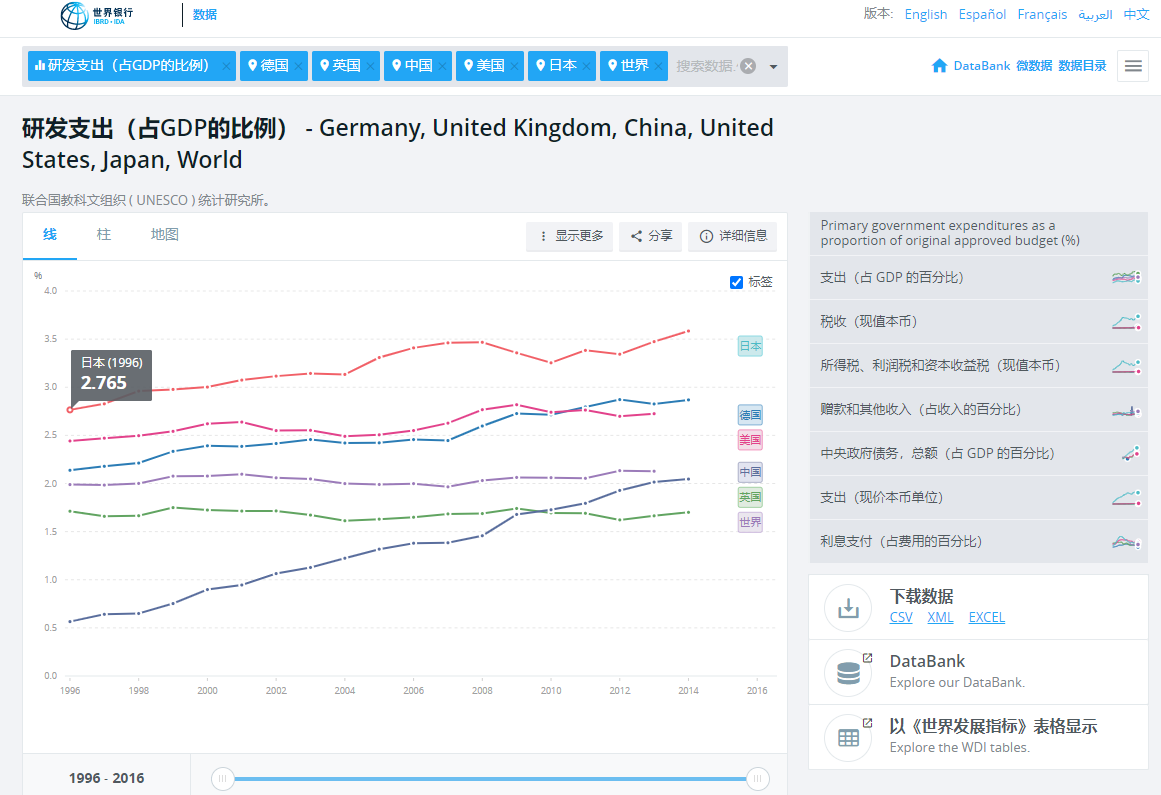
Task: Toggle the 标签 labels checkbox
Action: 737,282
